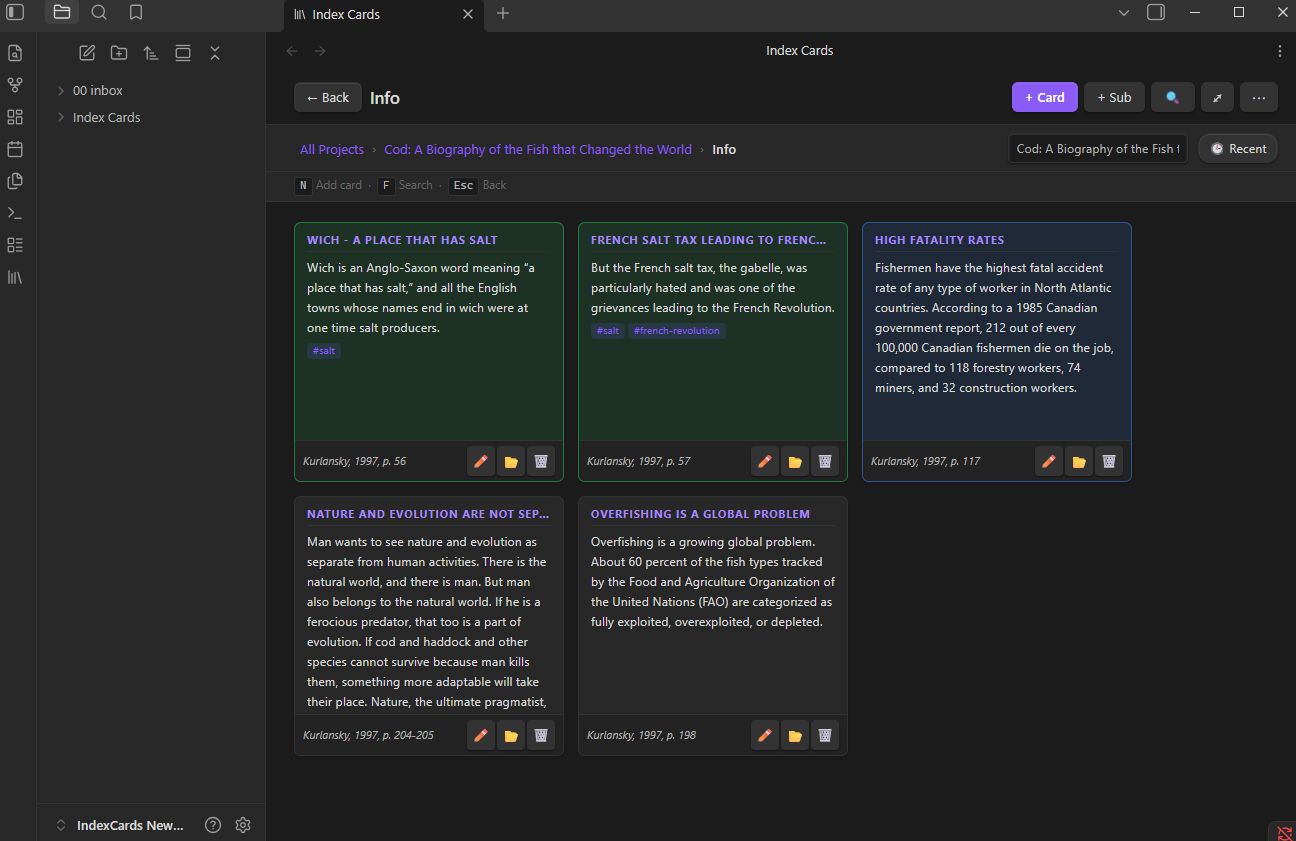Change the file explorer sort order

coord(151,53)
